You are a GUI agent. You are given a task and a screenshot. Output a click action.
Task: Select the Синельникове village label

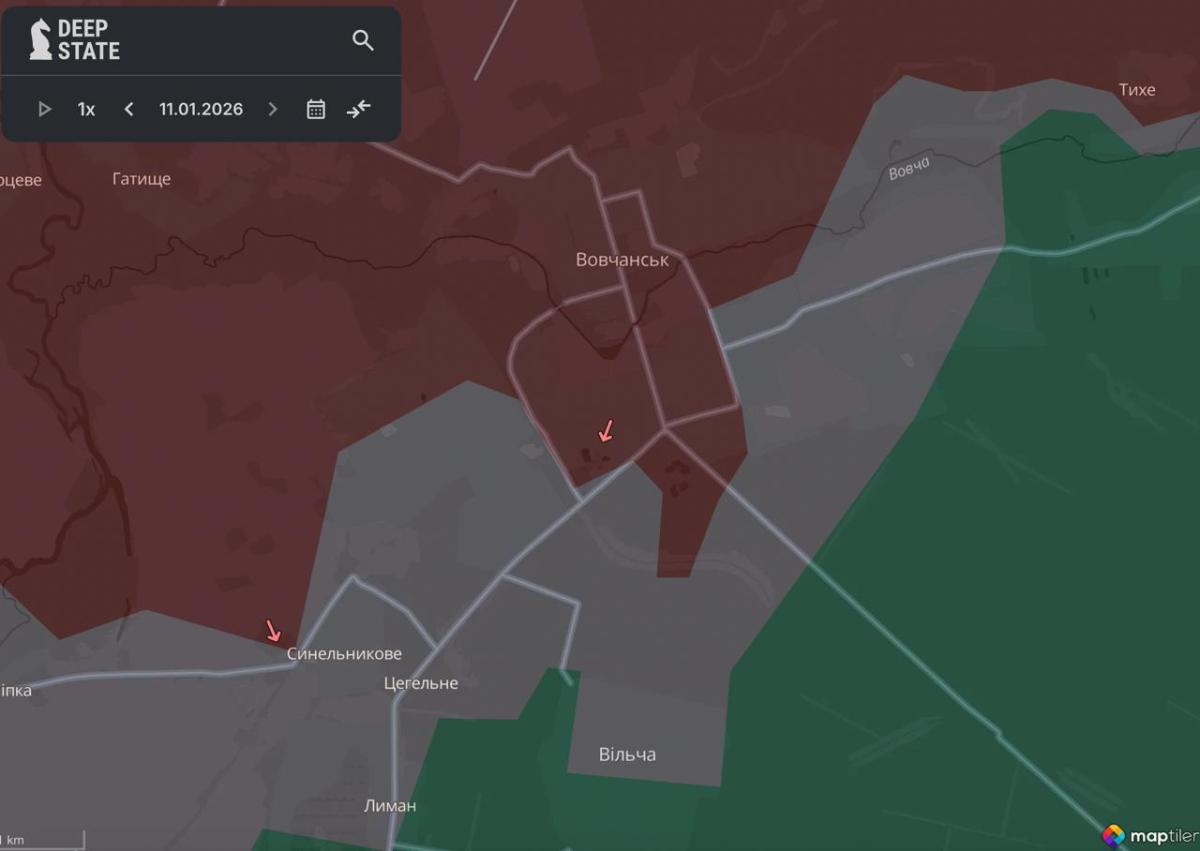[x=344, y=654]
